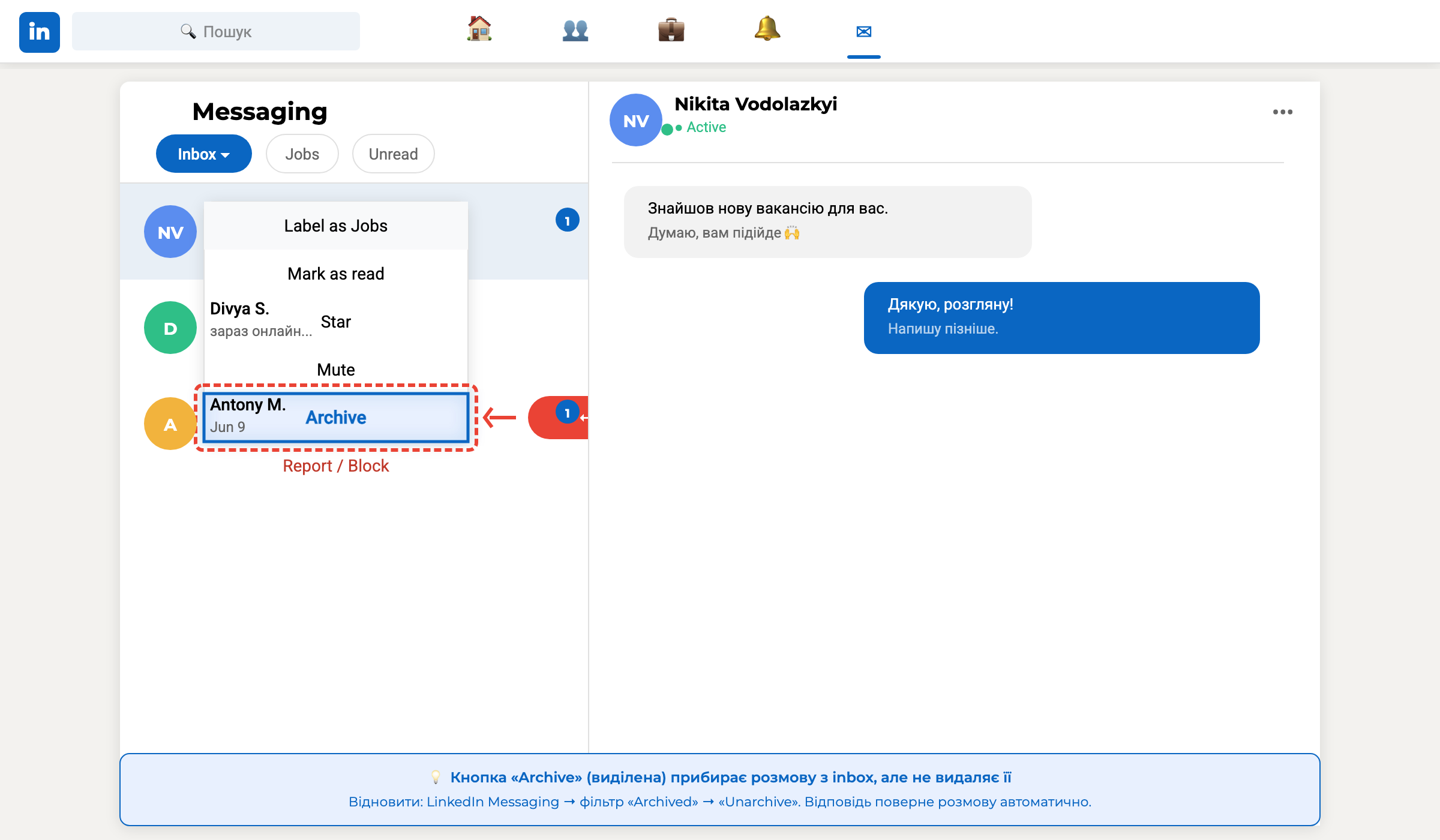Click Nikita Vodolazkyi header avatar
The height and width of the screenshot is (840, 1440).
click(636, 120)
